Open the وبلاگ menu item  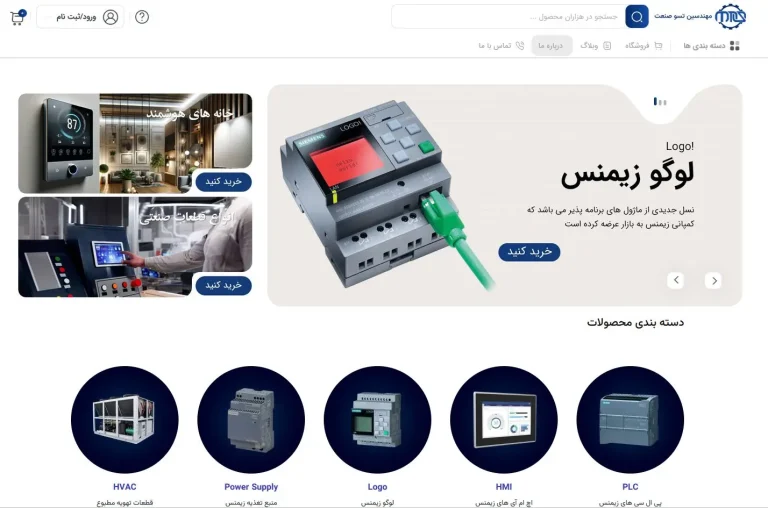pyautogui.click(x=595, y=46)
